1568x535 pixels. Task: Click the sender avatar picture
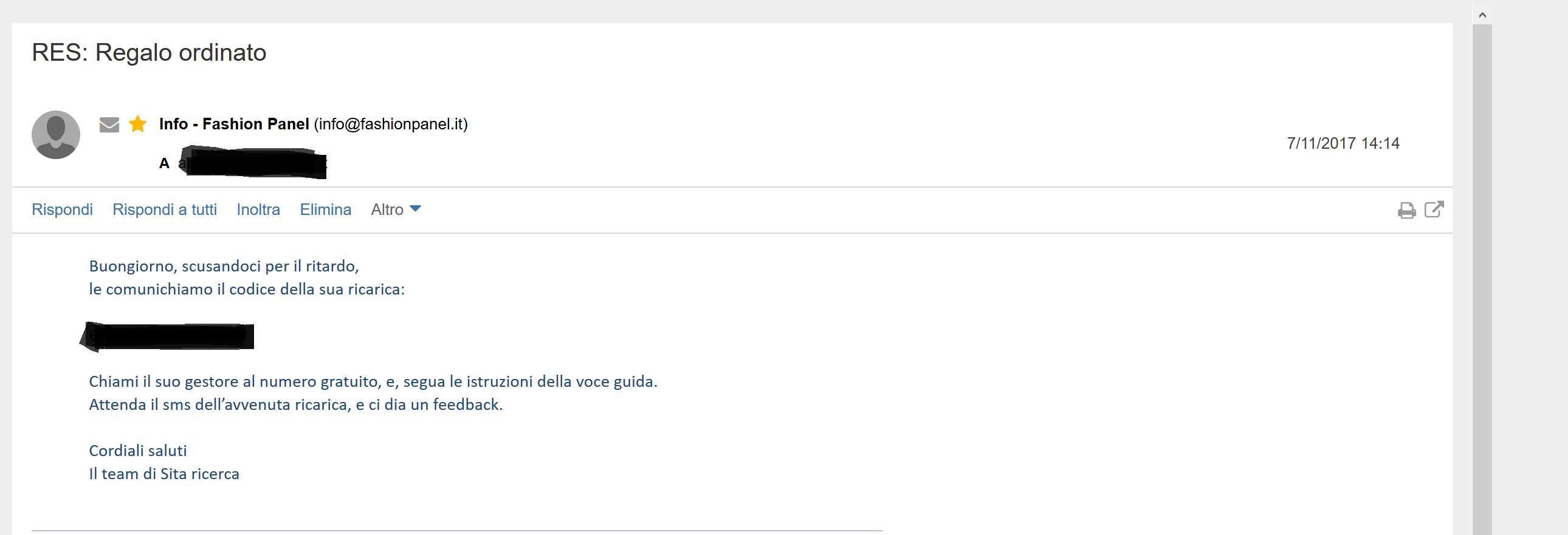tap(56, 134)
